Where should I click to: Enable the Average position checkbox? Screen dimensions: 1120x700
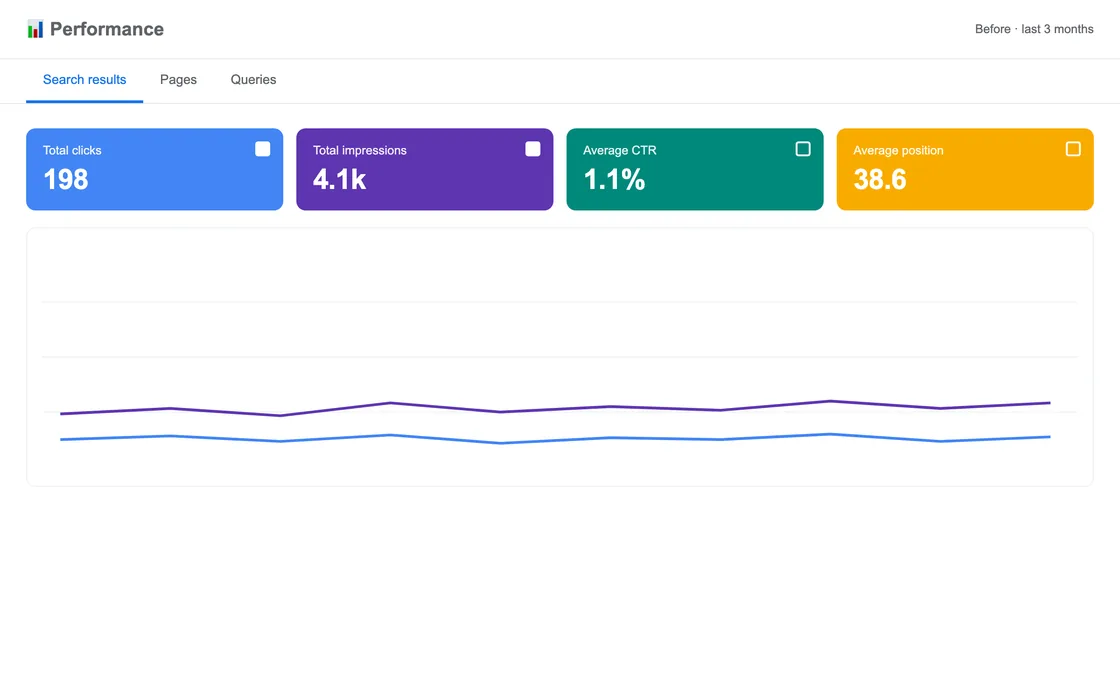tap(1073, 149)
